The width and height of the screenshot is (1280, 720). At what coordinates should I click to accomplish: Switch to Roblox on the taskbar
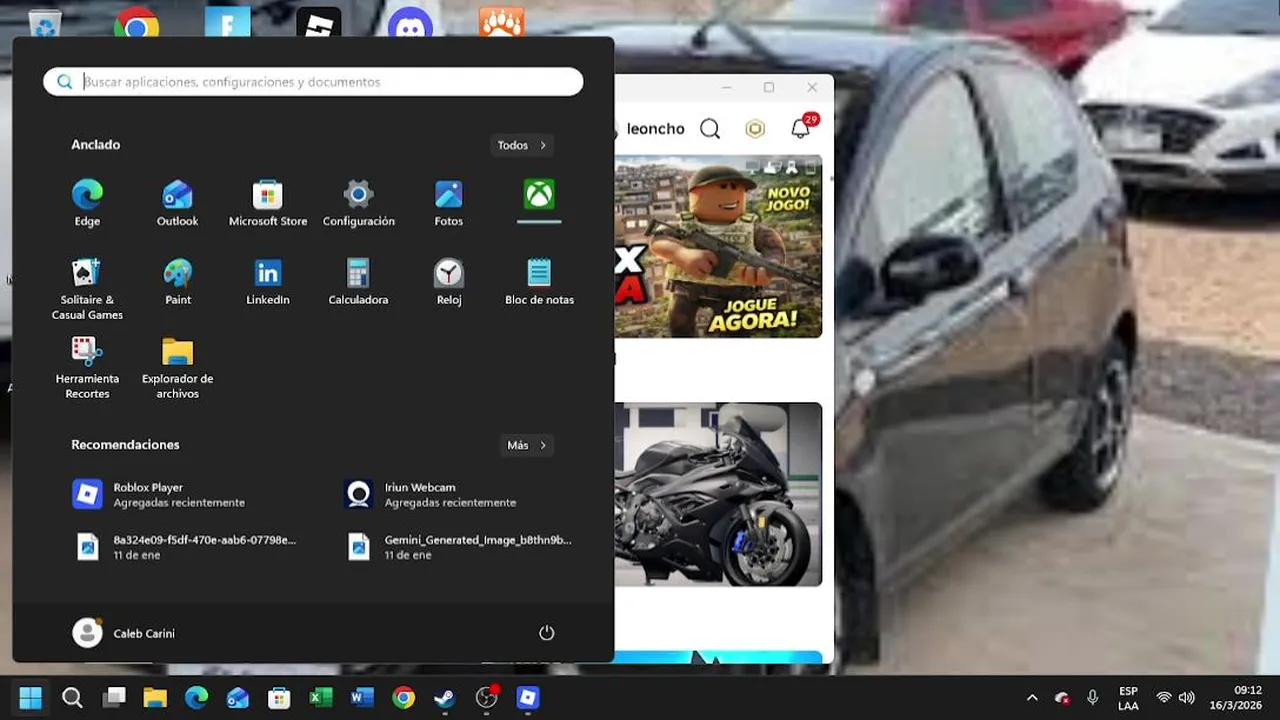(x=528, y=697)
